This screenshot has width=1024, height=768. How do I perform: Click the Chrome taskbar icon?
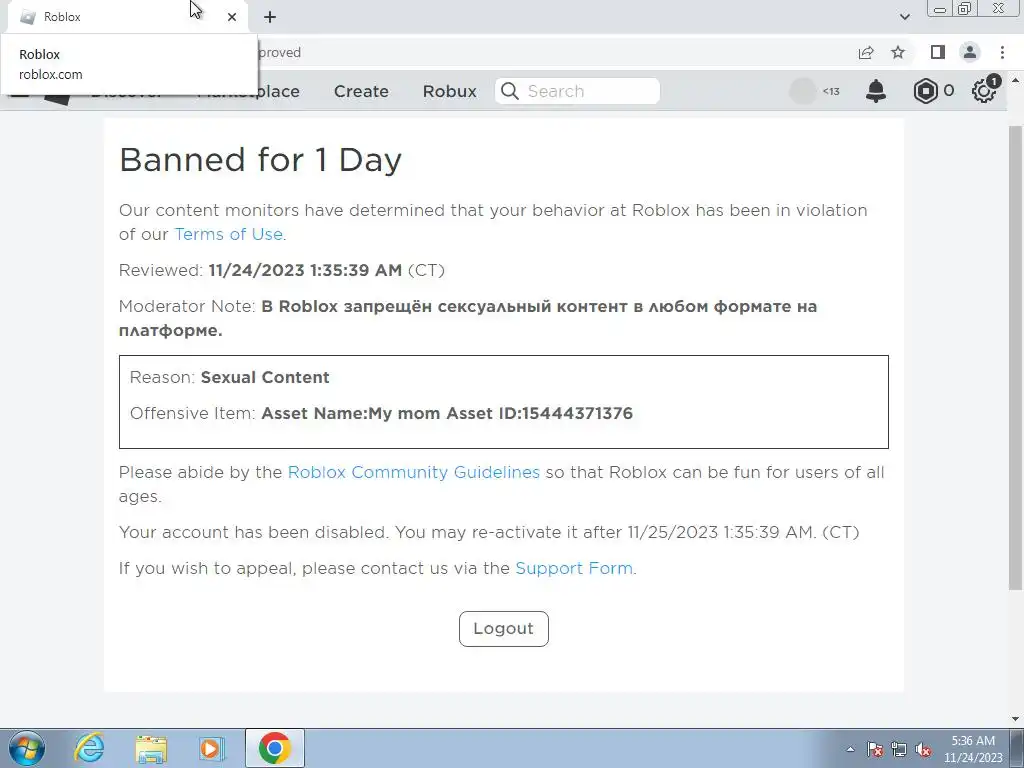(x=274, y=748)
